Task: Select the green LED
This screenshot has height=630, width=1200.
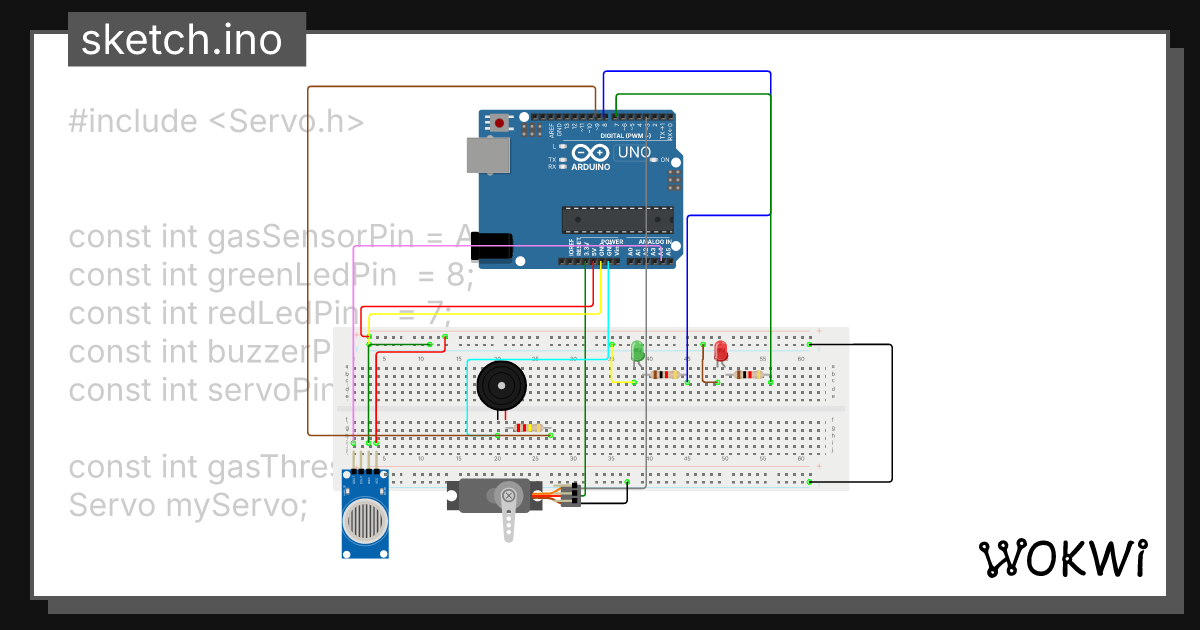Action: click(x=637, y=352)
